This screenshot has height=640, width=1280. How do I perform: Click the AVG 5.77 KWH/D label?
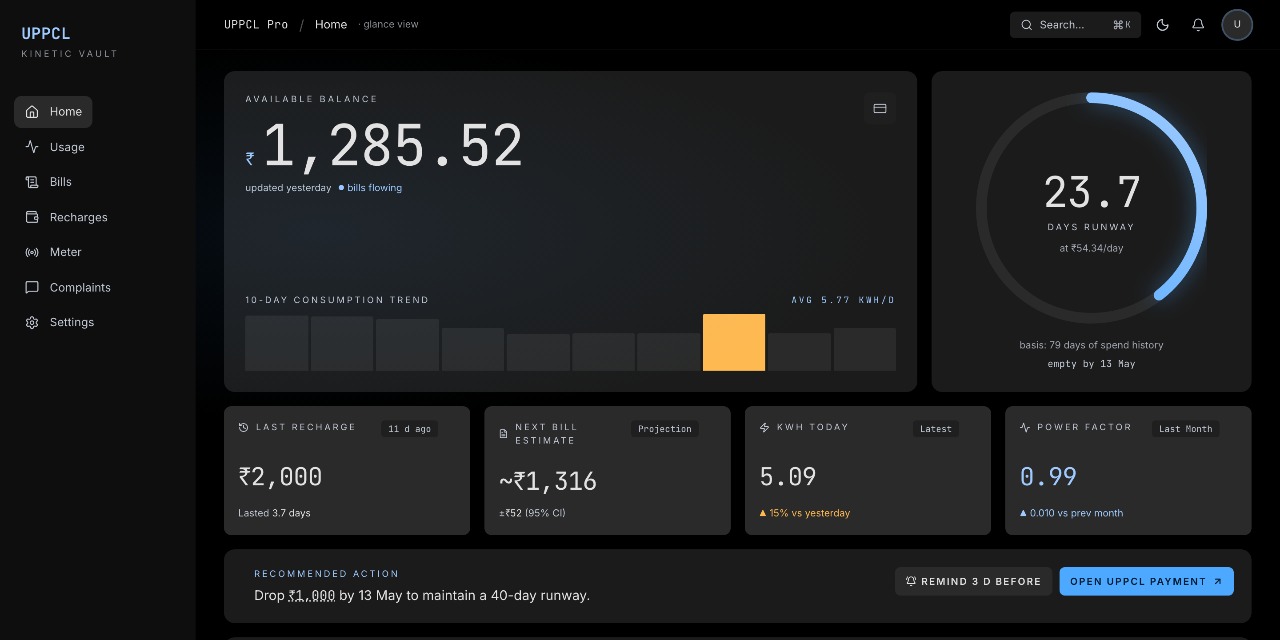click(x=844, y=300)
